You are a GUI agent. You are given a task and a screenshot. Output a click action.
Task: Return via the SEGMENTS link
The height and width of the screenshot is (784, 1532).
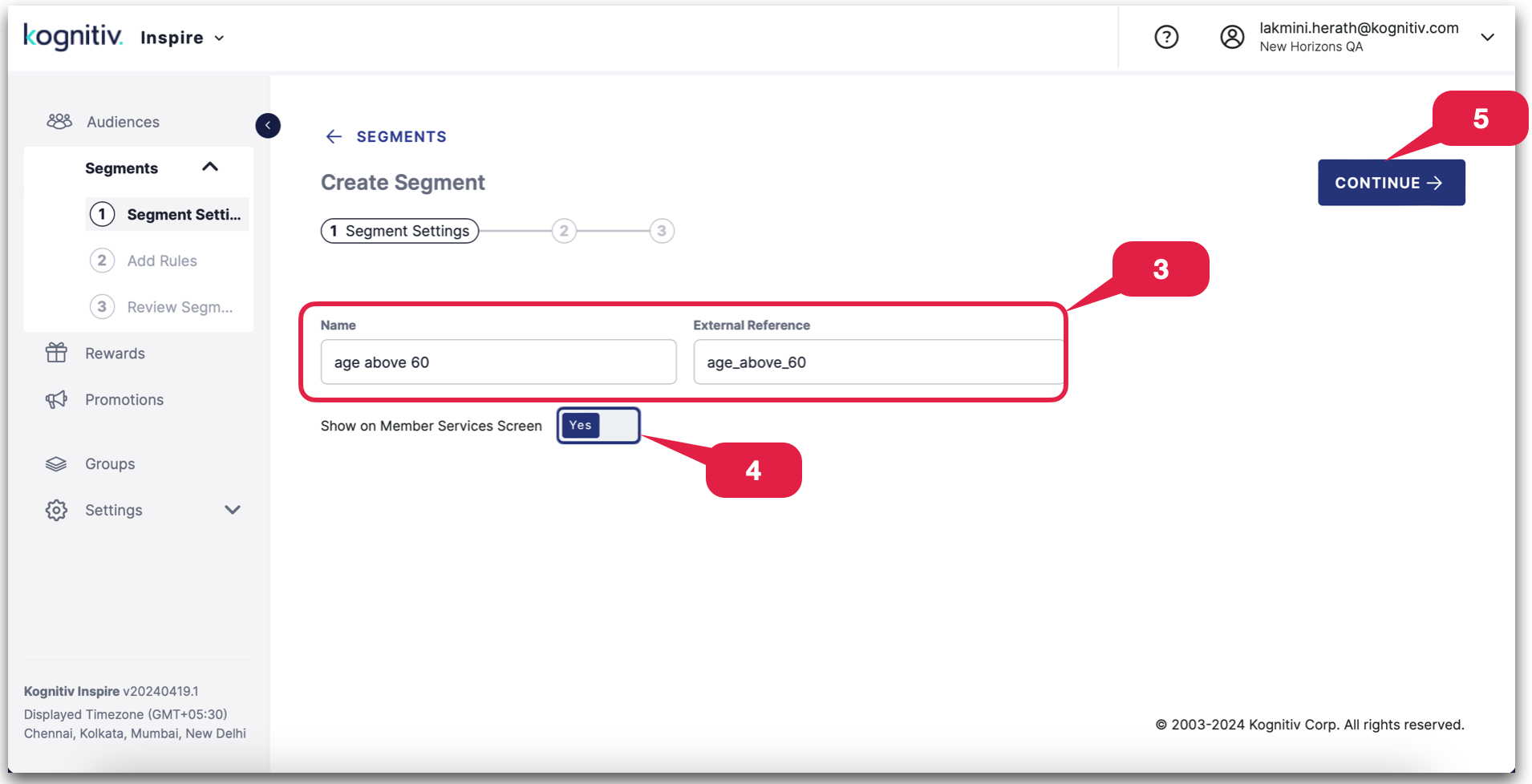[401, 136]
